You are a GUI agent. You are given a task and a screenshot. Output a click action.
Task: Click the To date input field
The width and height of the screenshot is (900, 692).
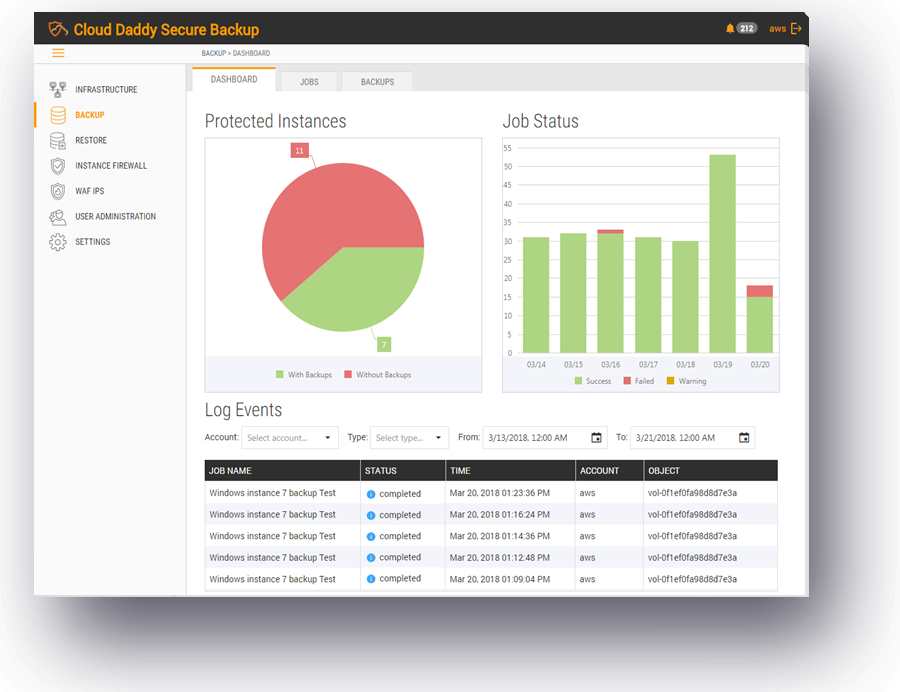click(692, 438)
